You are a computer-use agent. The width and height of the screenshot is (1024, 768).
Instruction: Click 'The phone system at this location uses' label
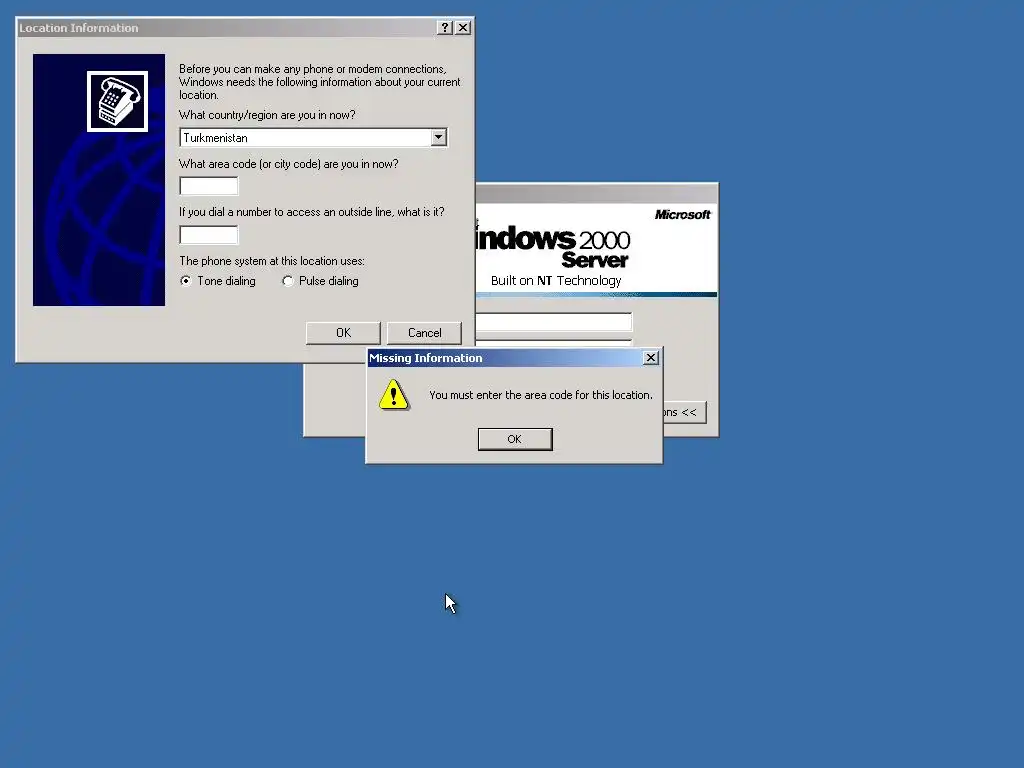point(272,261)
